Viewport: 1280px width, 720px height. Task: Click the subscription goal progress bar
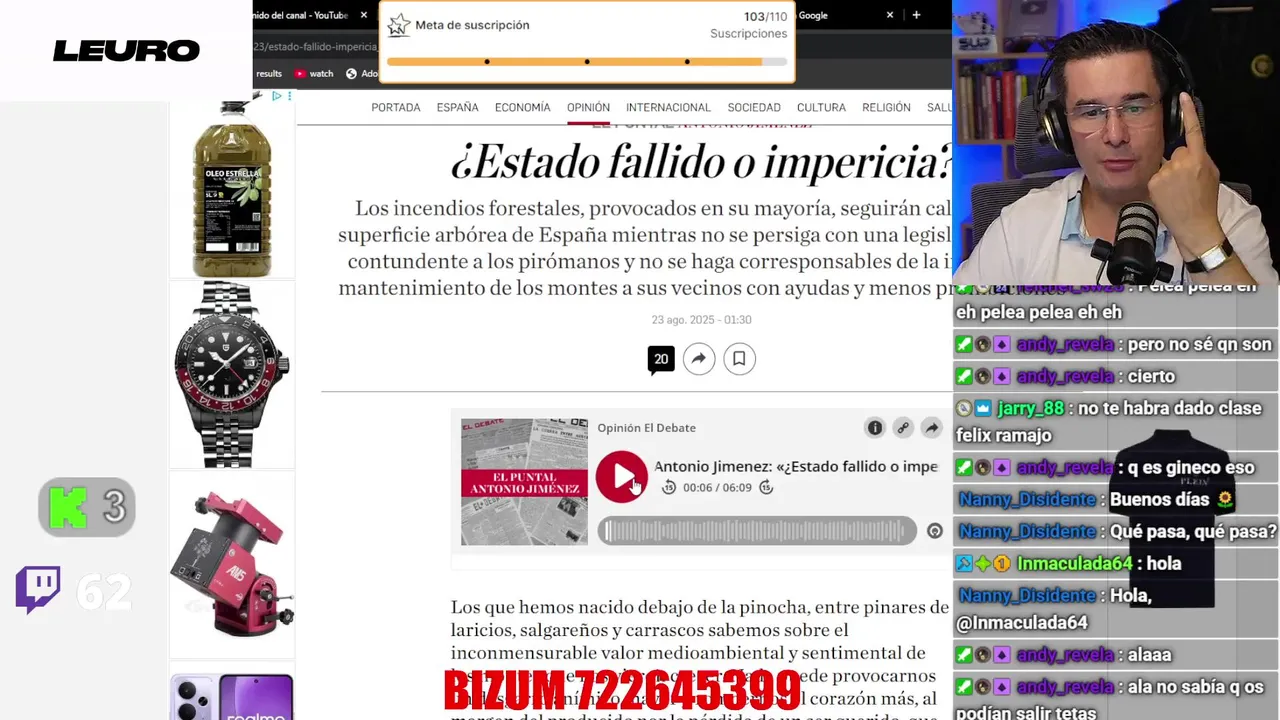click(x=587, y=62)
